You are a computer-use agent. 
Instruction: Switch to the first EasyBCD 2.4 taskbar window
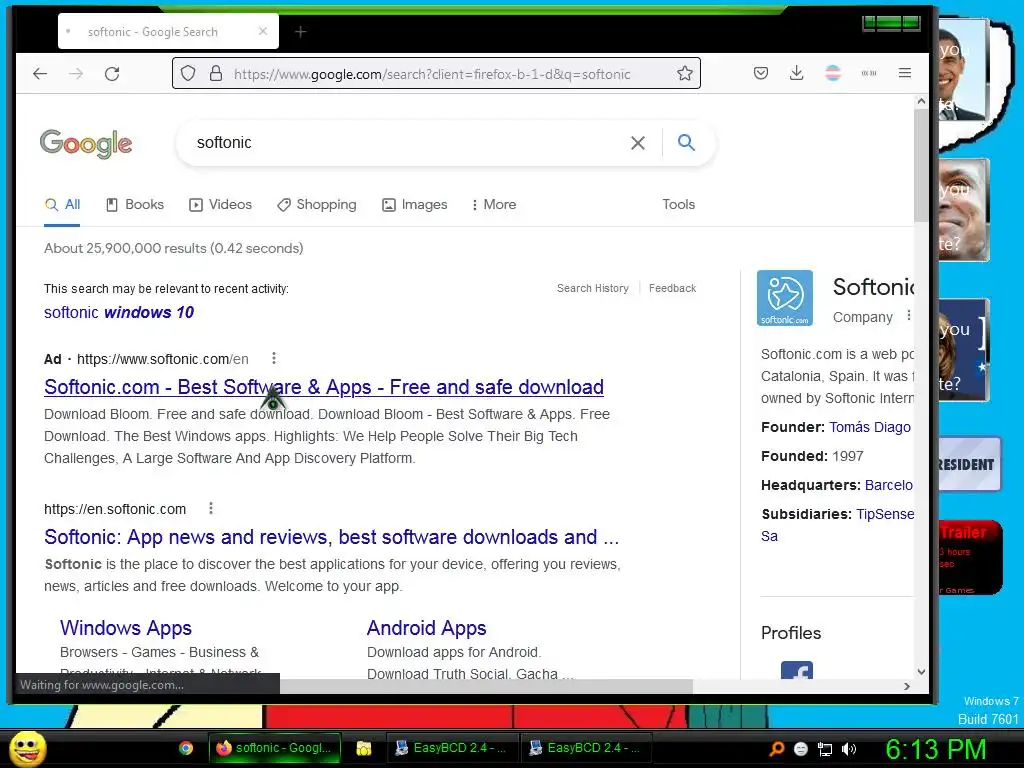tap(452, 748)
